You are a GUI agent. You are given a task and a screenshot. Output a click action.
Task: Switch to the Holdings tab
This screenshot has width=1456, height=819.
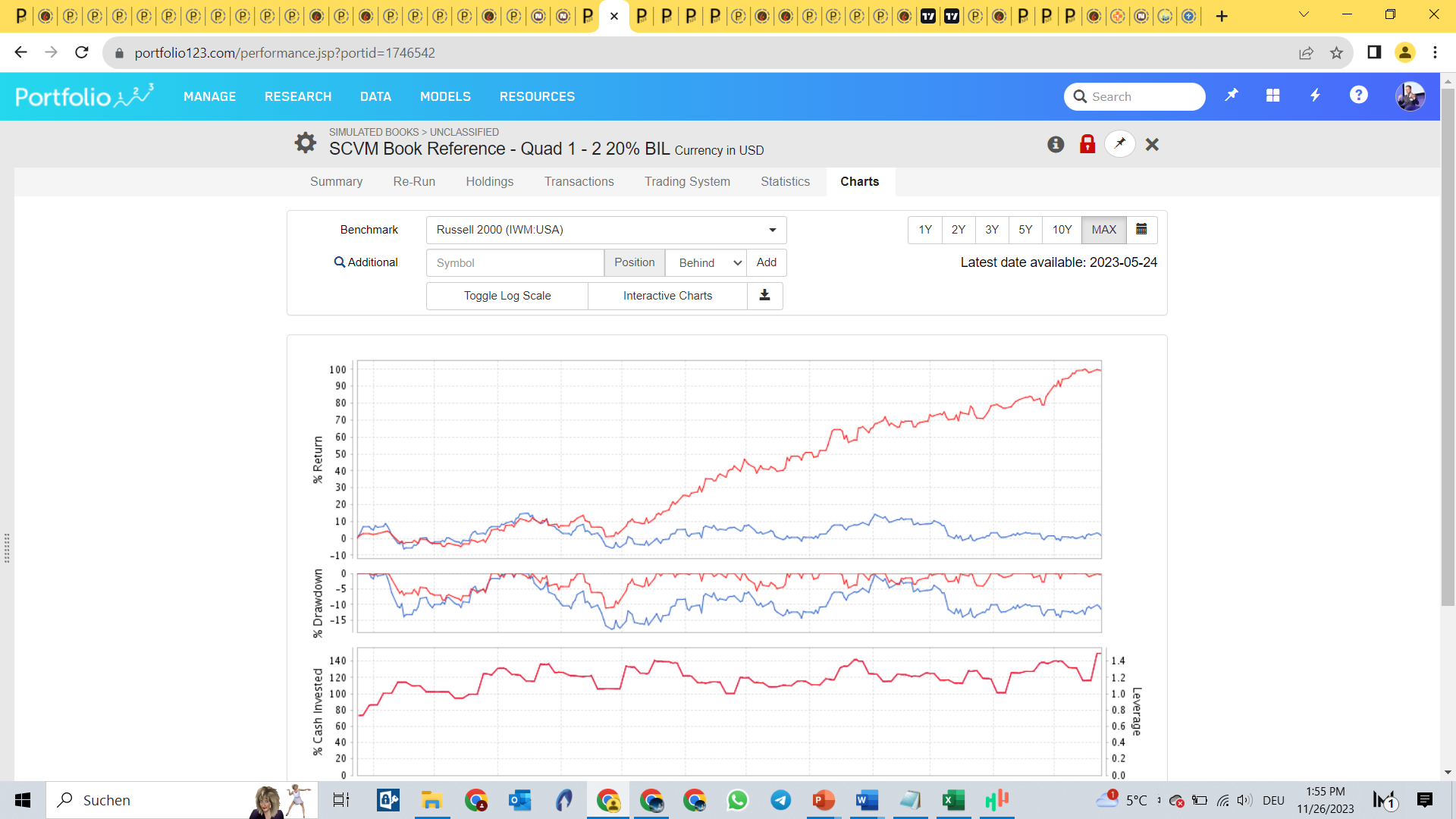tap(489, 181)
